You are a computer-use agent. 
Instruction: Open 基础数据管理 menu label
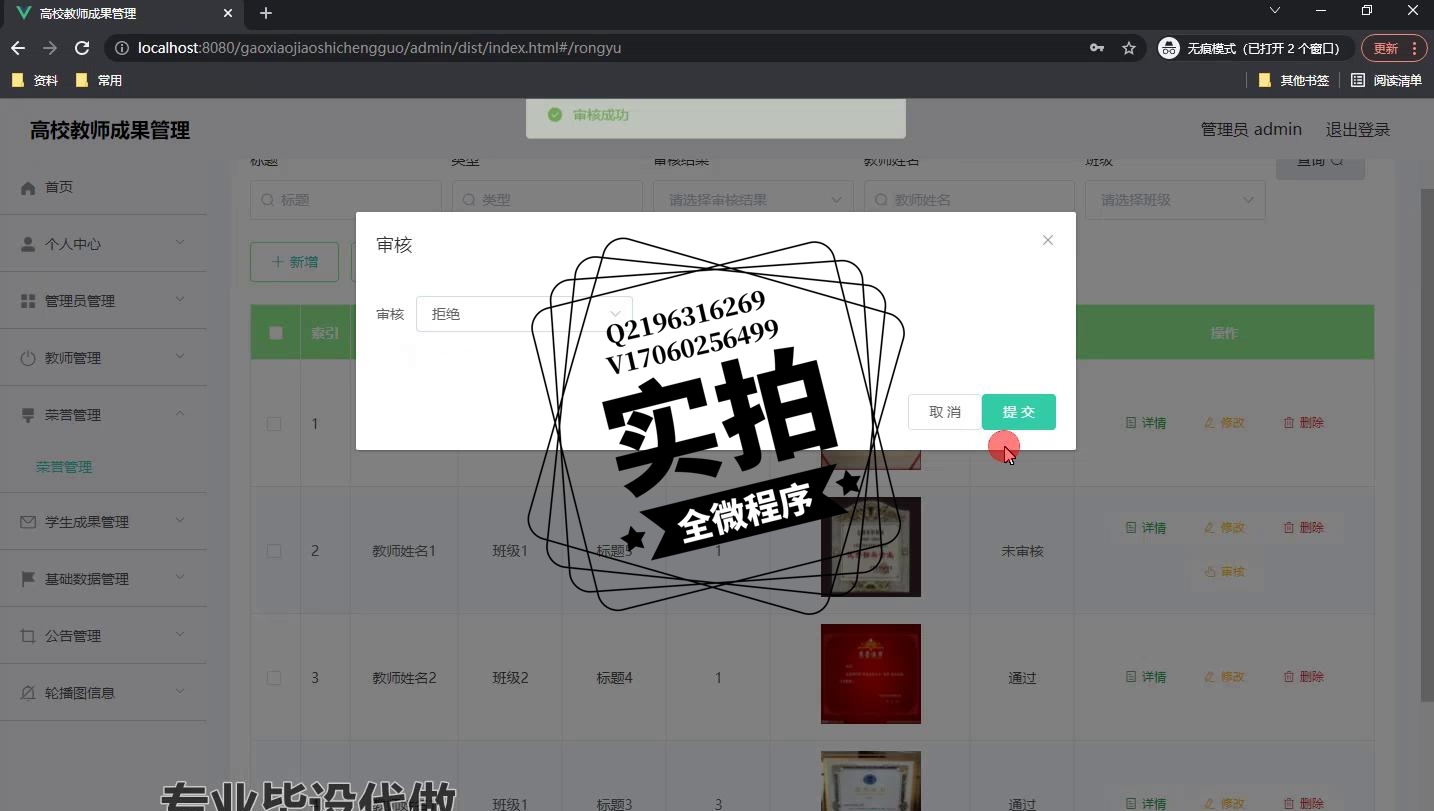tap(87, 579)
